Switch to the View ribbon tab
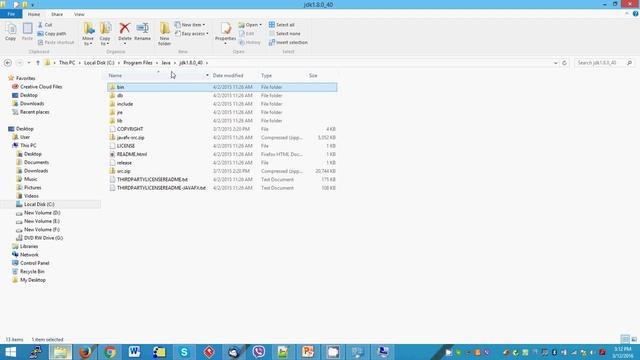The height and width of the screenshot is (360, 640). 79,14
